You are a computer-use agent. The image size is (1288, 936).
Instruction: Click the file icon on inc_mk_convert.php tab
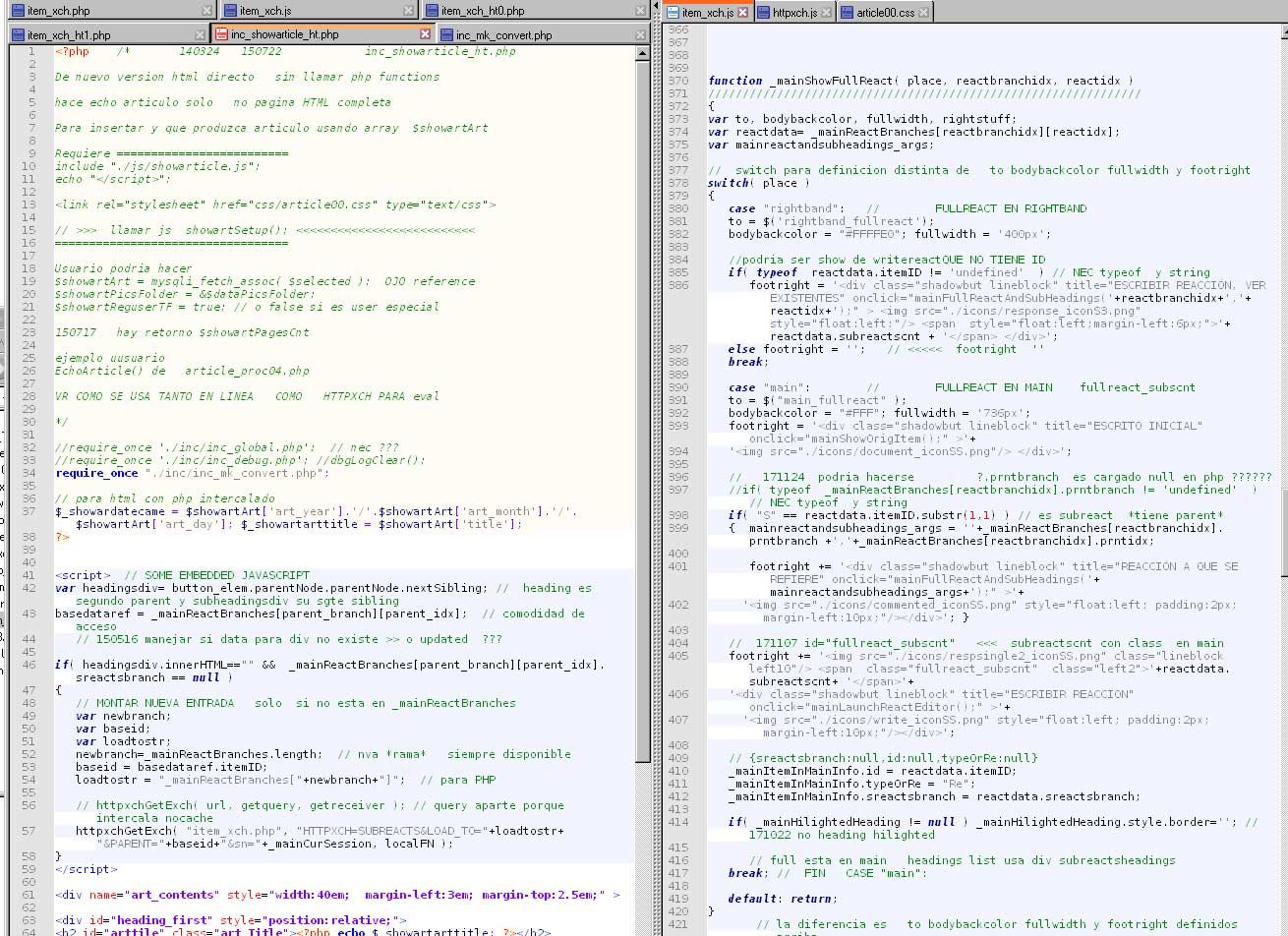(445, 35)
